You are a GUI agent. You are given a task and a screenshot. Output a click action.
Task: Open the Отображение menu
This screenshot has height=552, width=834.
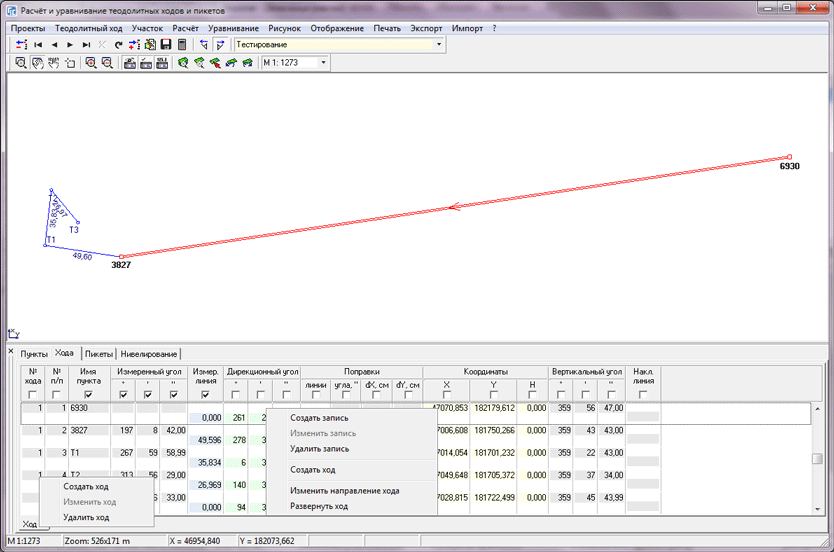pos(337,28)
